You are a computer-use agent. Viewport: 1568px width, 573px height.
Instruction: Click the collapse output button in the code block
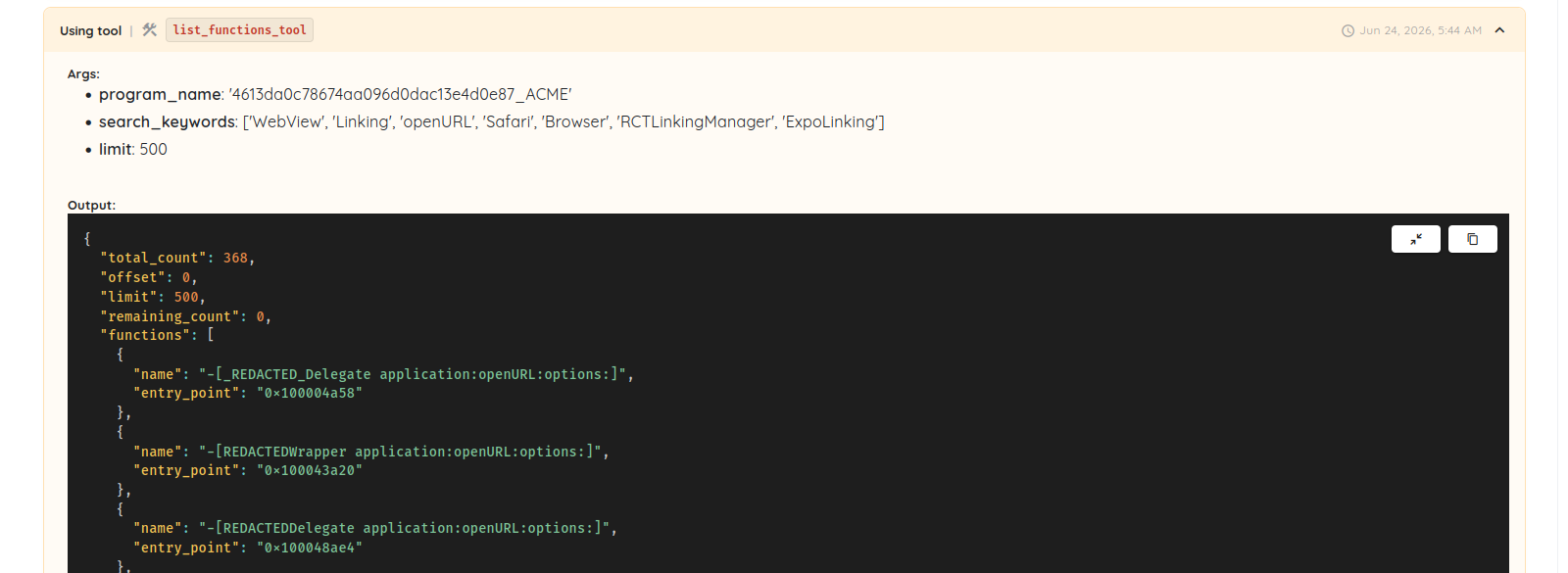(x=1416, y=239)
